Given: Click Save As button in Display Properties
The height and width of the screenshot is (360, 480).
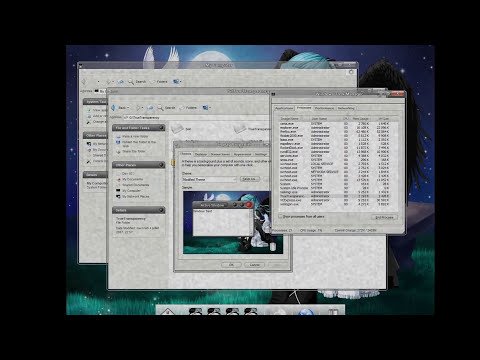Looking at the screenshot, I should (x=249, y=179).
